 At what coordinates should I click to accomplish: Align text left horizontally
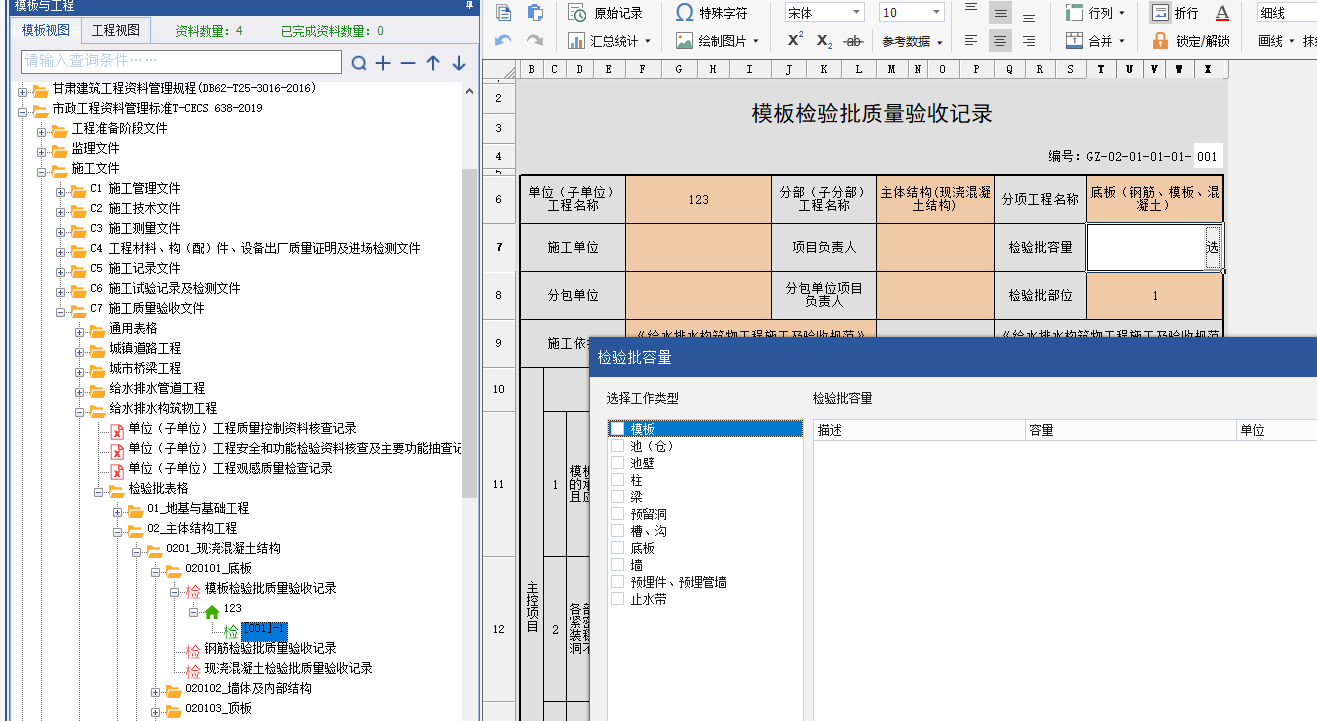[971, 41]
